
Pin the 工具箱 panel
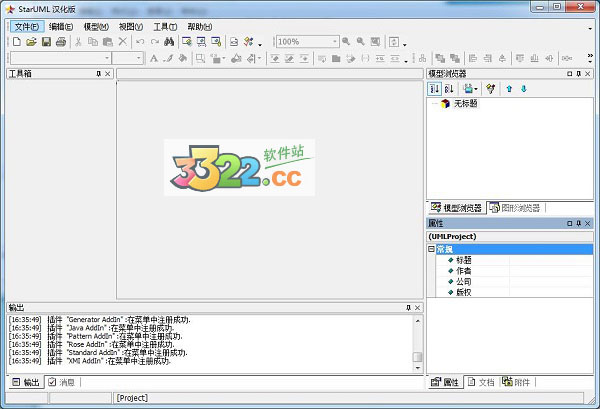point(99,74)
